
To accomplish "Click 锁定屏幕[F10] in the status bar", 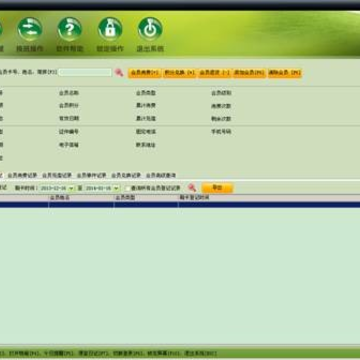I will (x=164, y=353).
